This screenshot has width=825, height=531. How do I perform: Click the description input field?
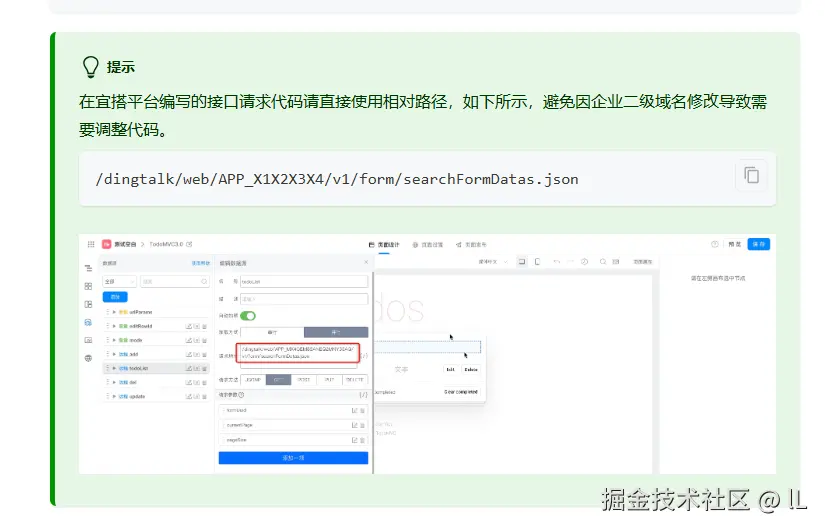[304, 299]
